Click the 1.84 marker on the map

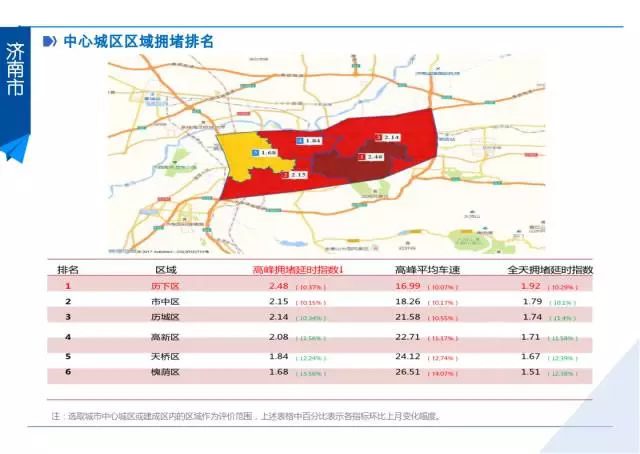click(x=309, y=143)
